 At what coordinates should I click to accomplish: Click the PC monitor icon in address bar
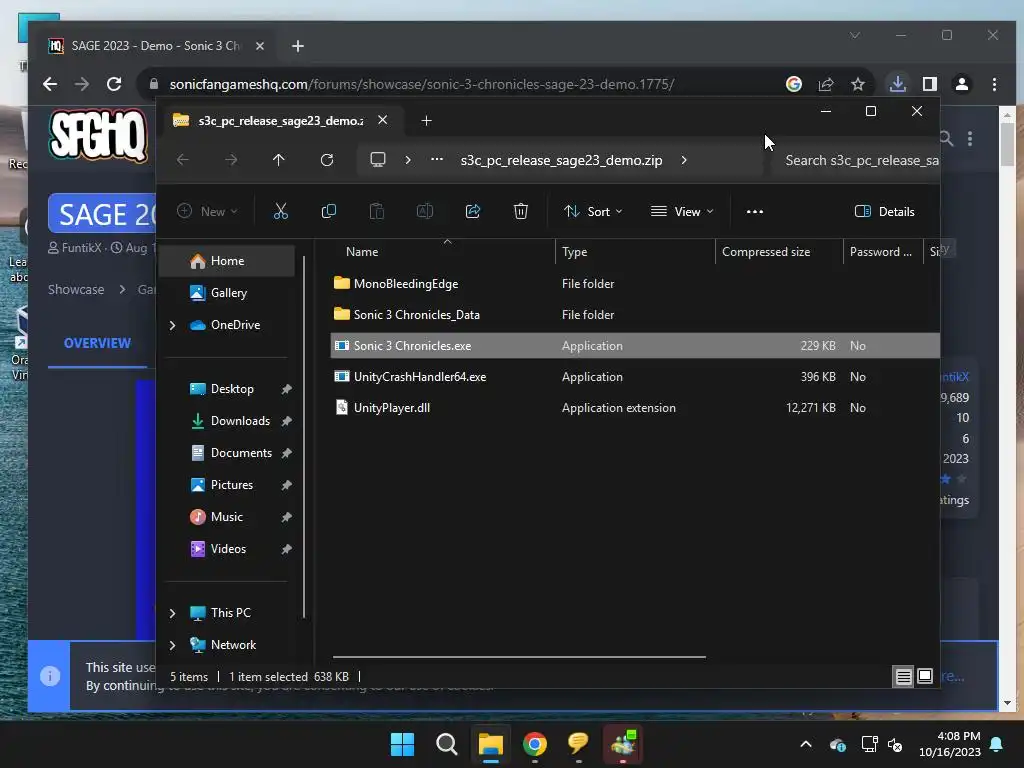point(378,160)
